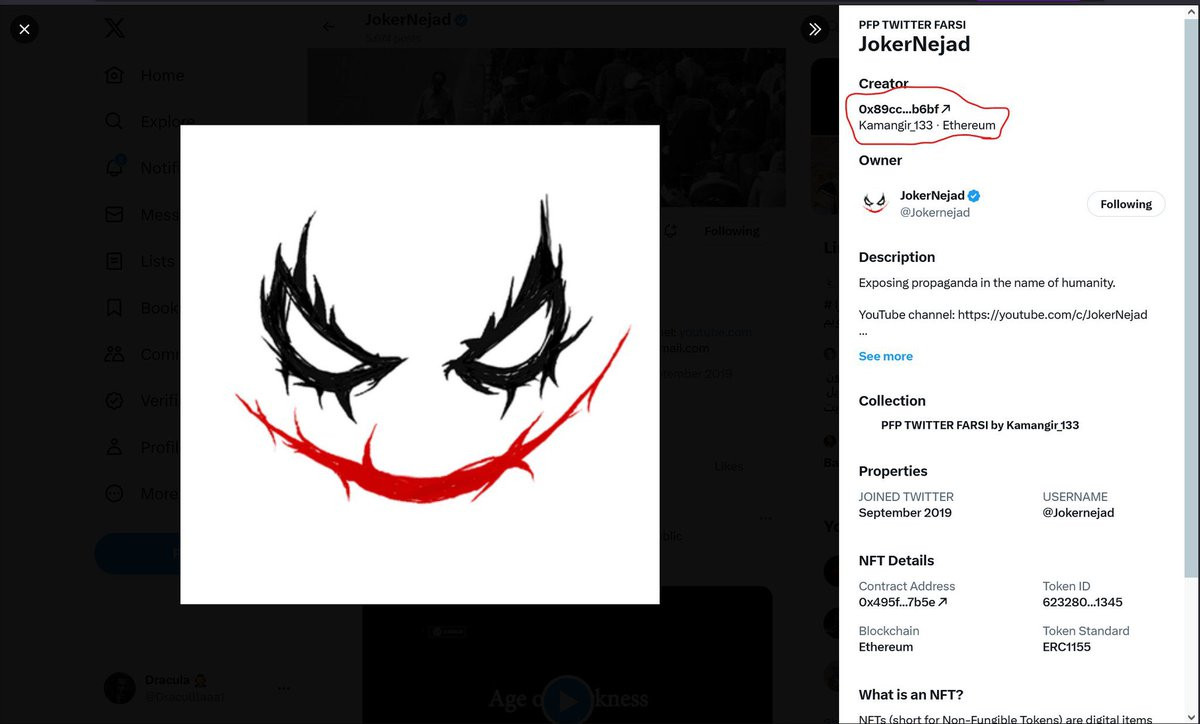Image resolution: width=1200 pixels, height=724 pixels.
Task: Open More circle icon in the sidebar
Action: pos(114,493)
